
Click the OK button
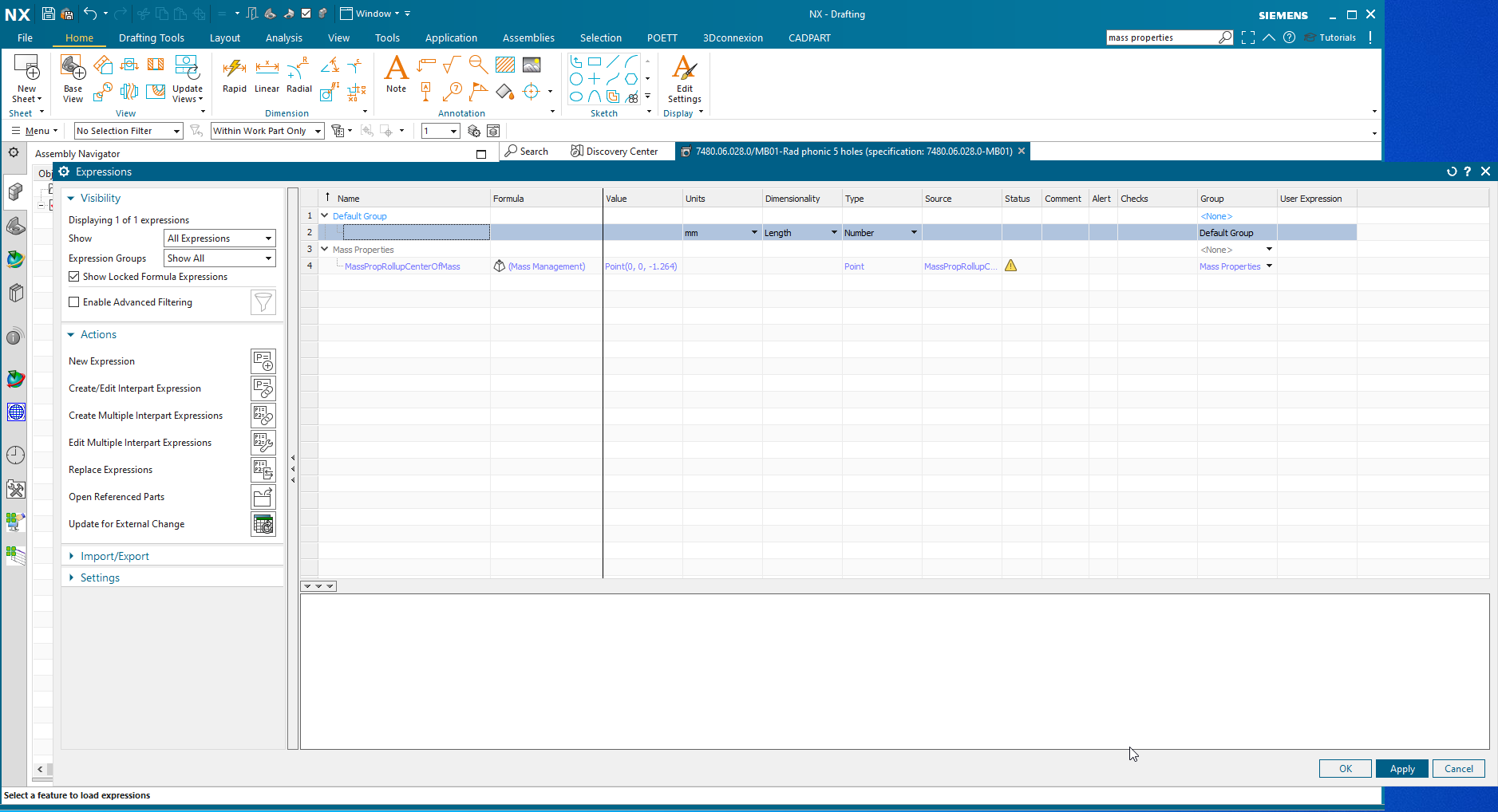pos(1346,769)
